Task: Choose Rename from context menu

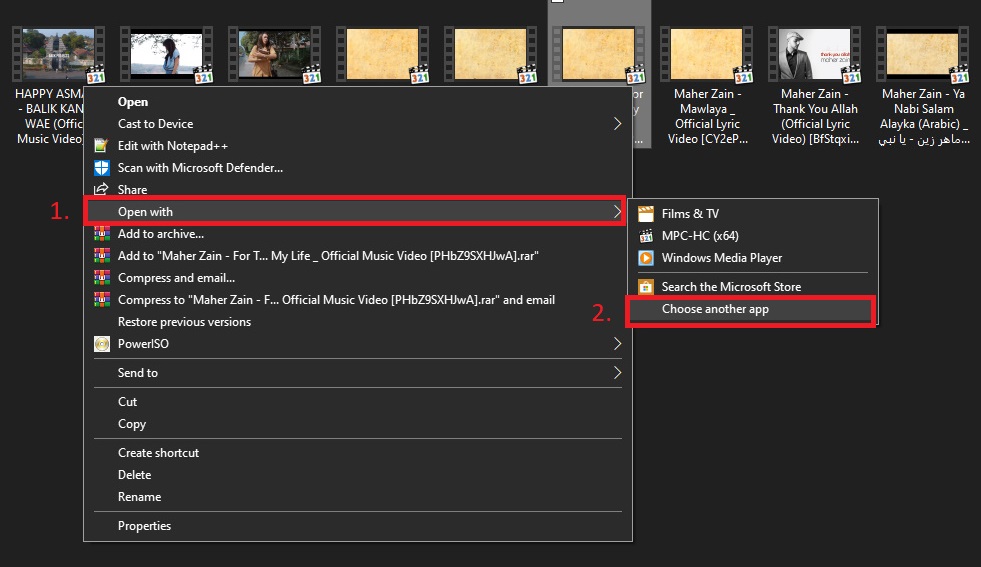Action: click(358, 496)
